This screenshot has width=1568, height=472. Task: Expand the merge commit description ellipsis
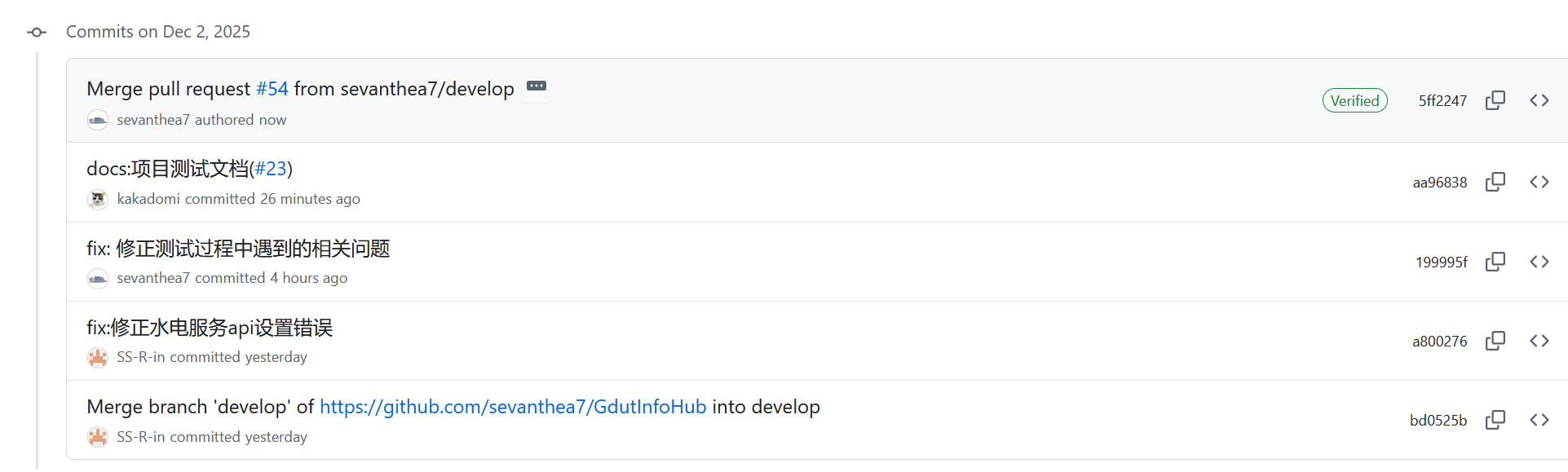click(536, 86)
